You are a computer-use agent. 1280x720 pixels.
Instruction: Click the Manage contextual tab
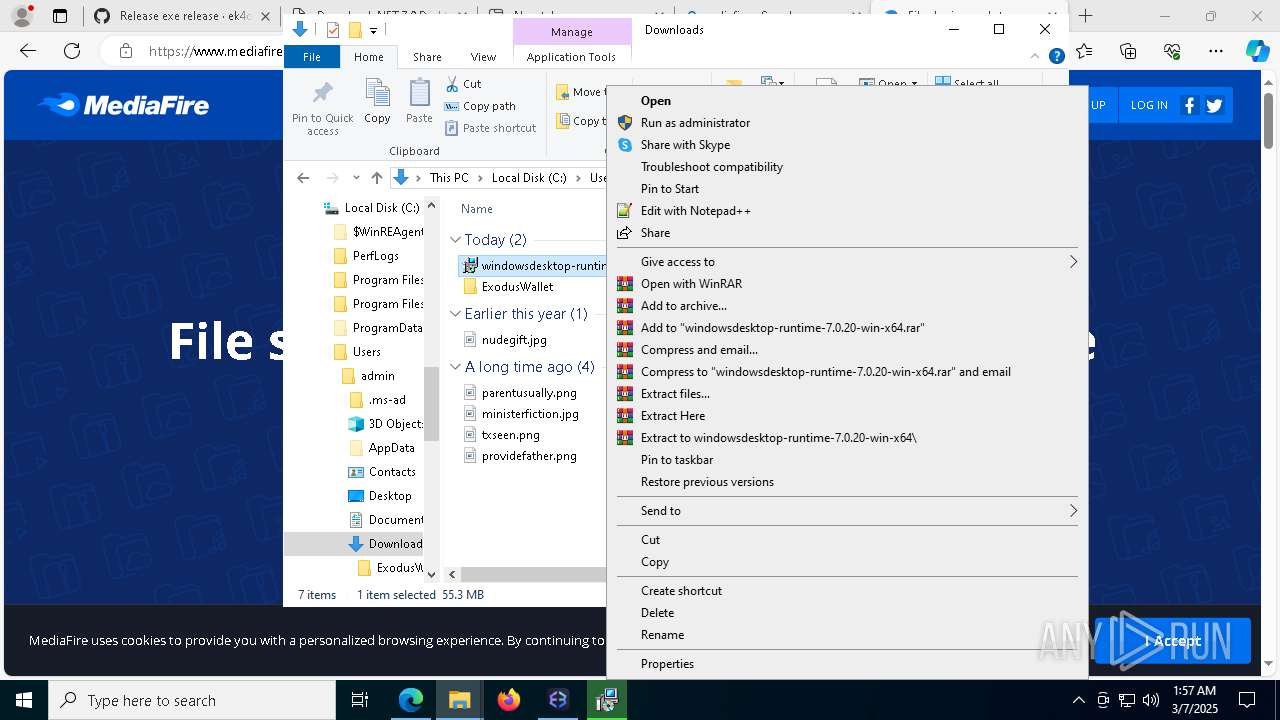(571, 32)
